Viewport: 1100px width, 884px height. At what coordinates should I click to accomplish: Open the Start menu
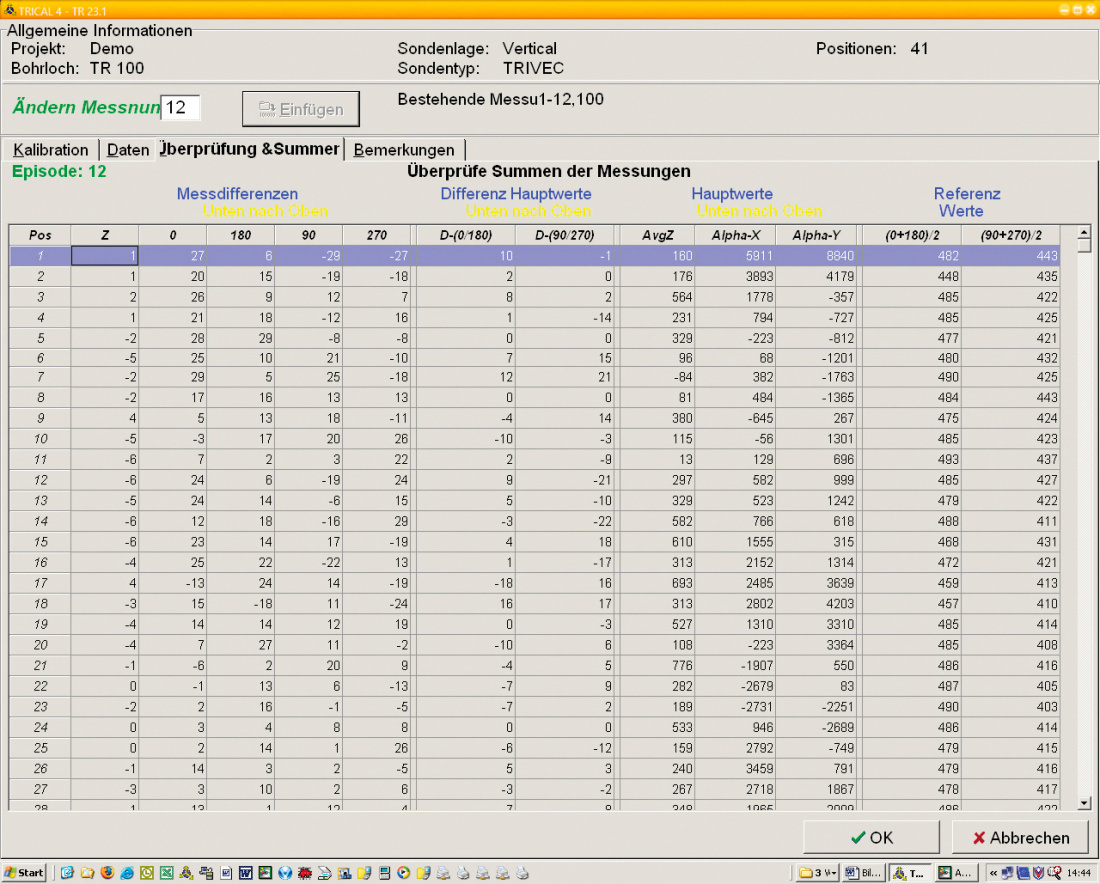point(24,873)
